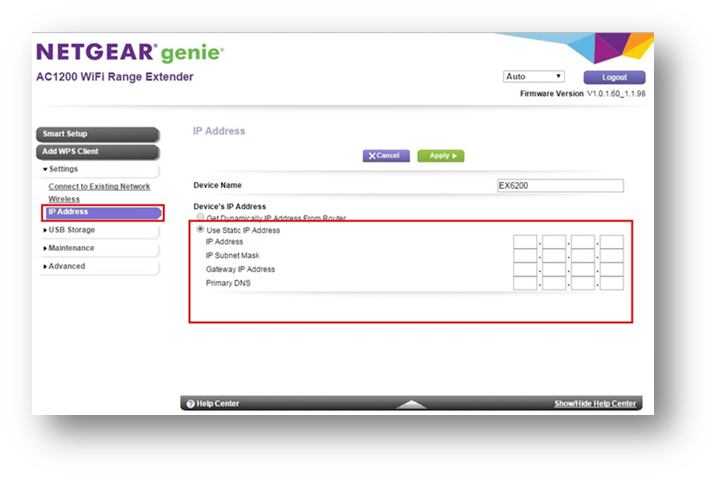
Task: Click the IP Address page heading
Action: pyautogui.click(x=219, y=131)
